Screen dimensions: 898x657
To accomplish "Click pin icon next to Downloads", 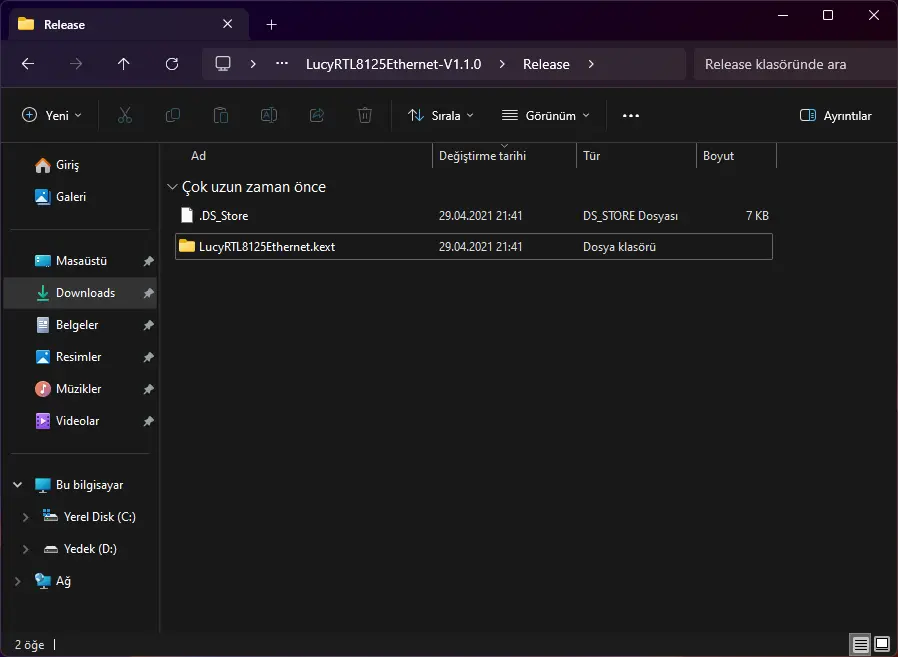I will (x=148, y=293).
